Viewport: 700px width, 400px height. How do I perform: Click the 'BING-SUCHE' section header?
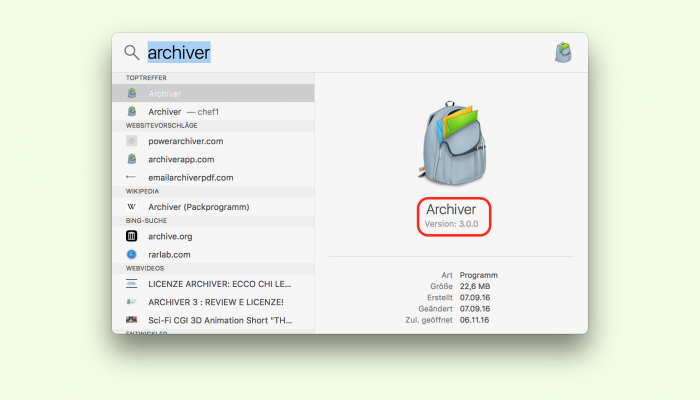(x=146, y=221)
